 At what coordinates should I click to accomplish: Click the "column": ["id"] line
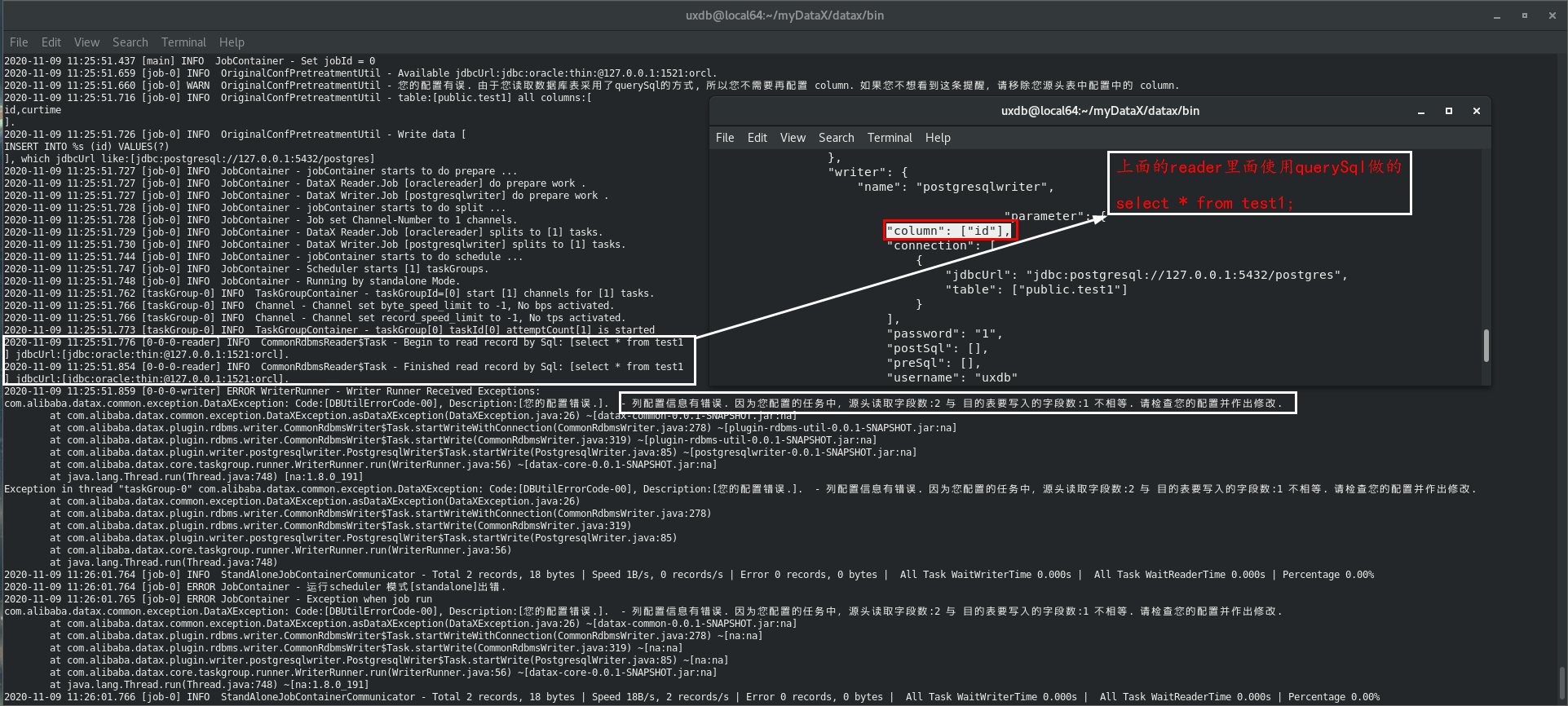point(950,231)
